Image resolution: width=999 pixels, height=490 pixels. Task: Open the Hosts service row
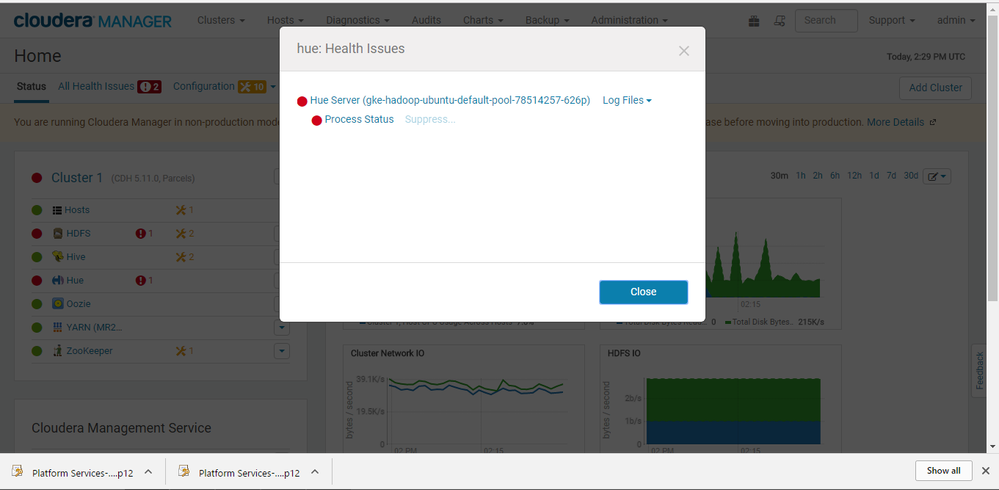click(77, 210)
